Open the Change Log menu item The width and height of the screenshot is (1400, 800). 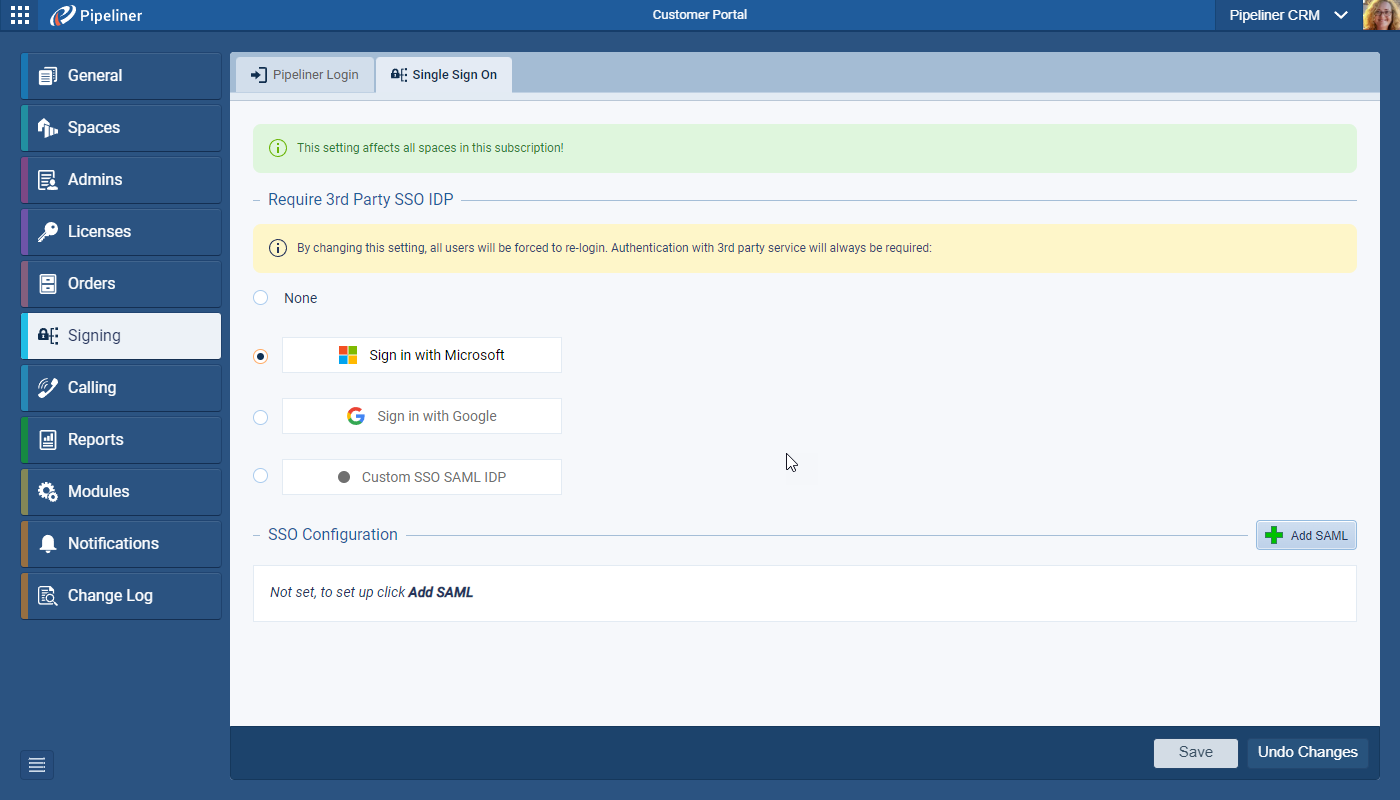coord(110,596)
